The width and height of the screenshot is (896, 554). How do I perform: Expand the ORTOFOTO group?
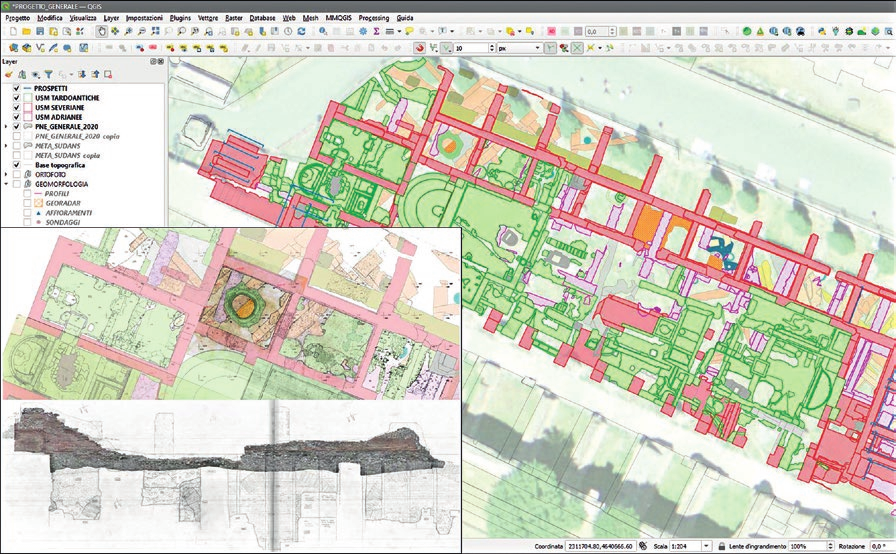(x=6, y=174)
